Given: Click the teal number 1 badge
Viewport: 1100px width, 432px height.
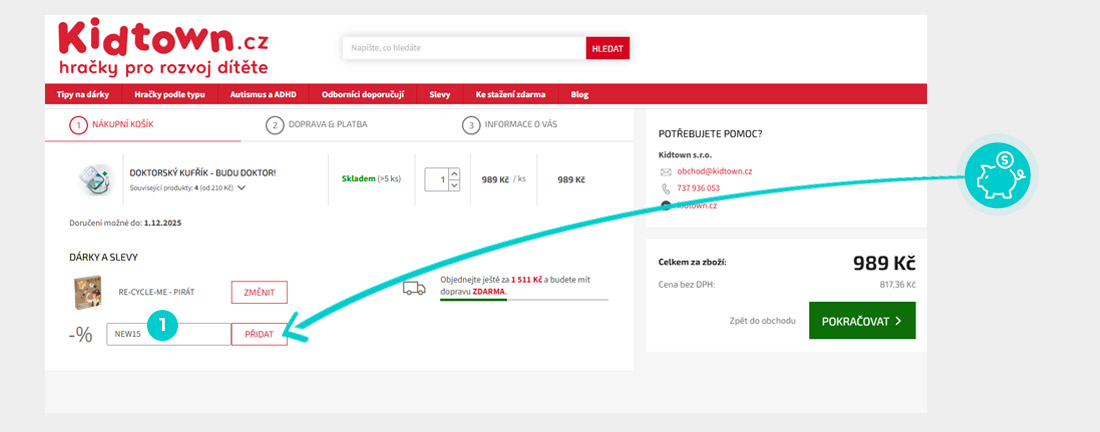Looking at the screenshot, I should 162,327.
